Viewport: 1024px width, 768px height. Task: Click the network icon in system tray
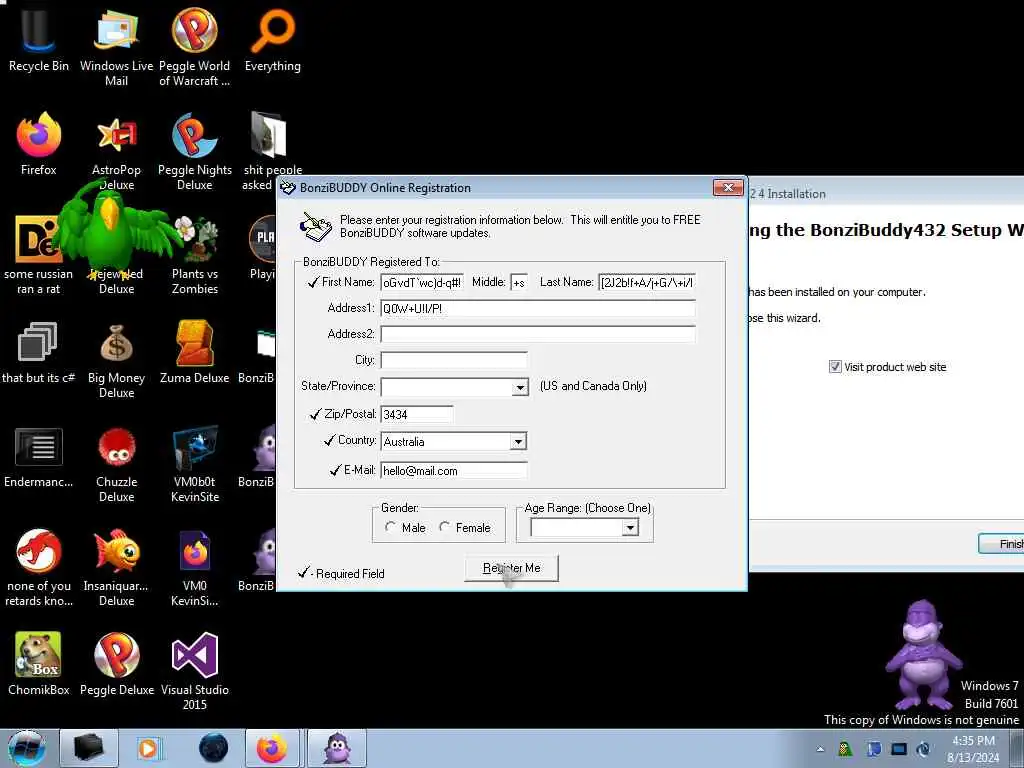[x=899, y=749]
